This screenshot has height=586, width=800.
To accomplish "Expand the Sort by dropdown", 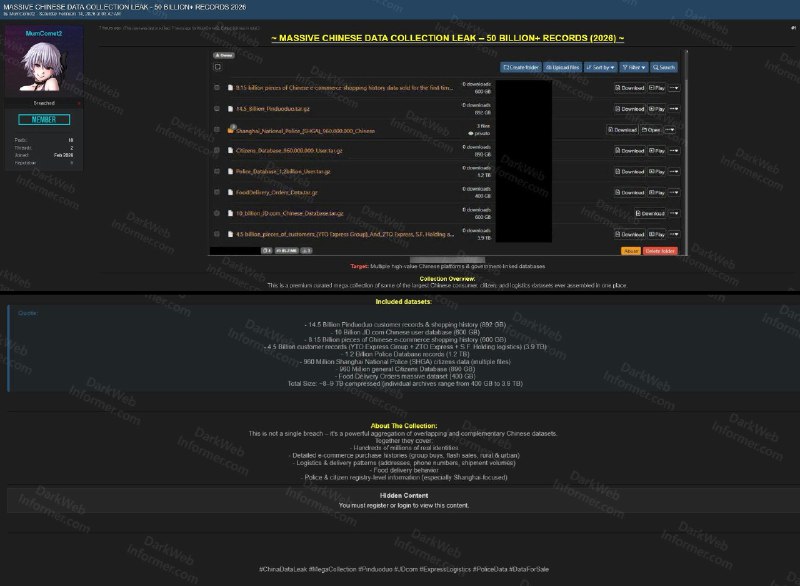I will coord(601,67).
